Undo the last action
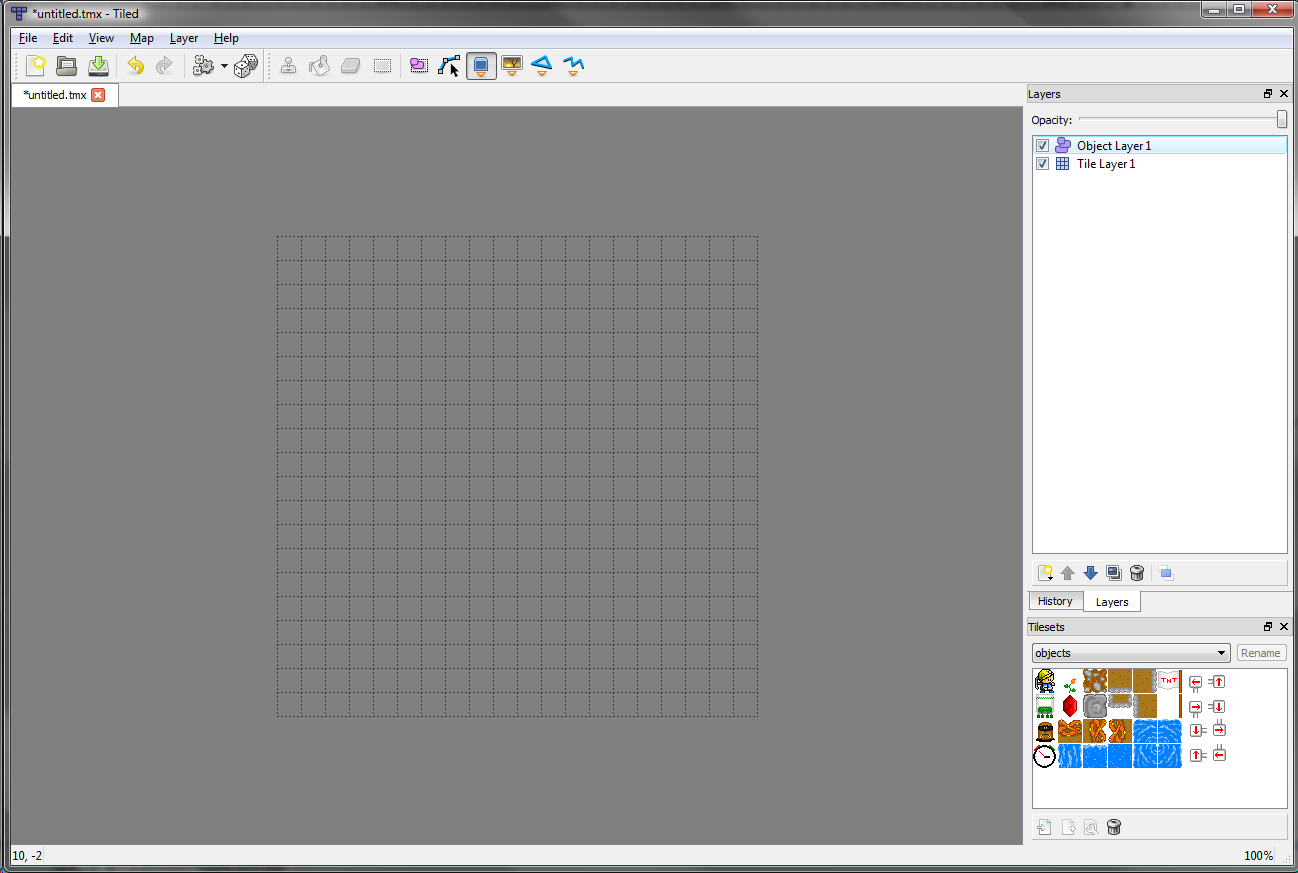This screenshot has height=873, width=1298. pyautogui.click(x=135, y=66)
